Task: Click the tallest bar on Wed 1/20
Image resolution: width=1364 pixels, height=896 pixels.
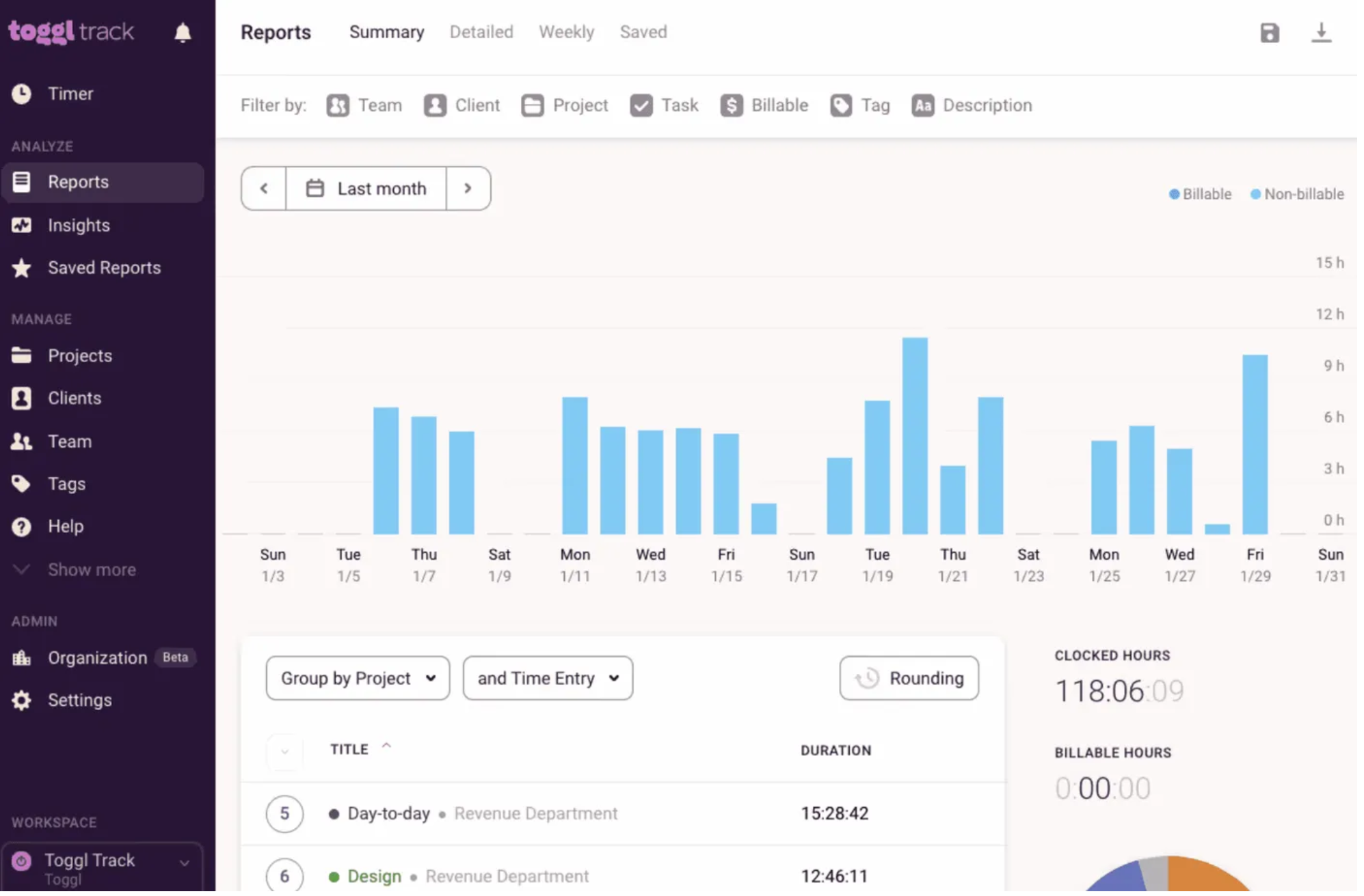Action: (x=915, y=436)
